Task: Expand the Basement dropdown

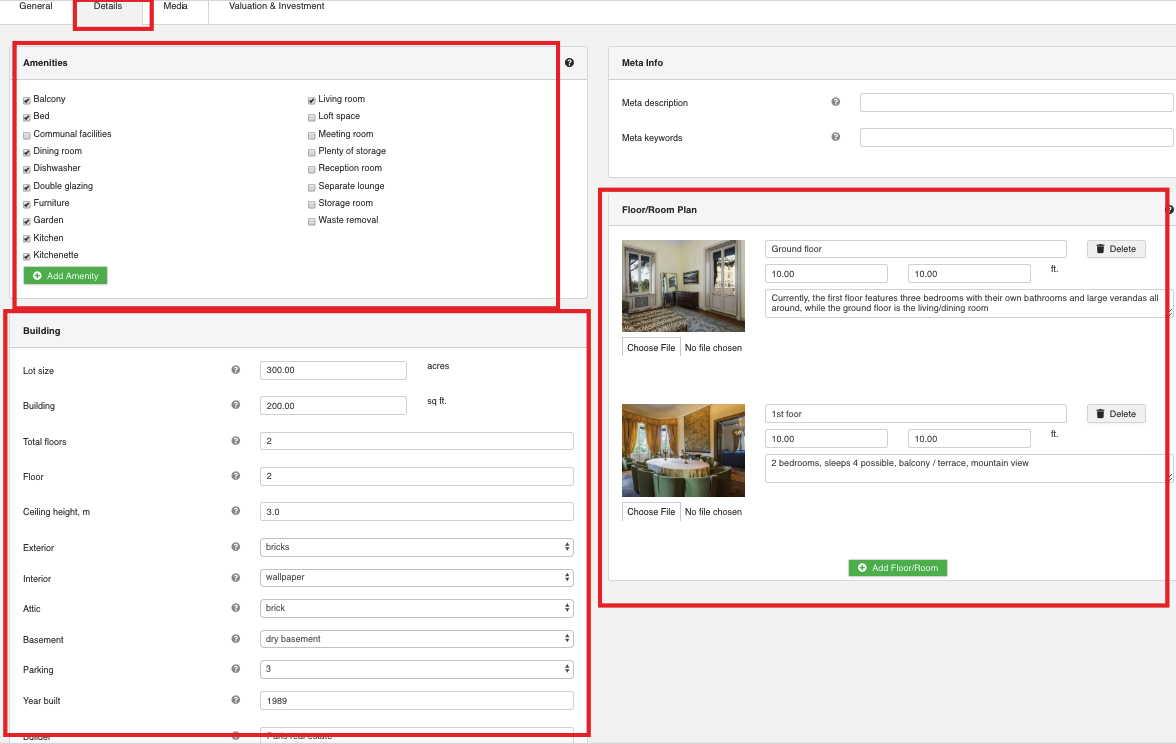Action: 416,639
